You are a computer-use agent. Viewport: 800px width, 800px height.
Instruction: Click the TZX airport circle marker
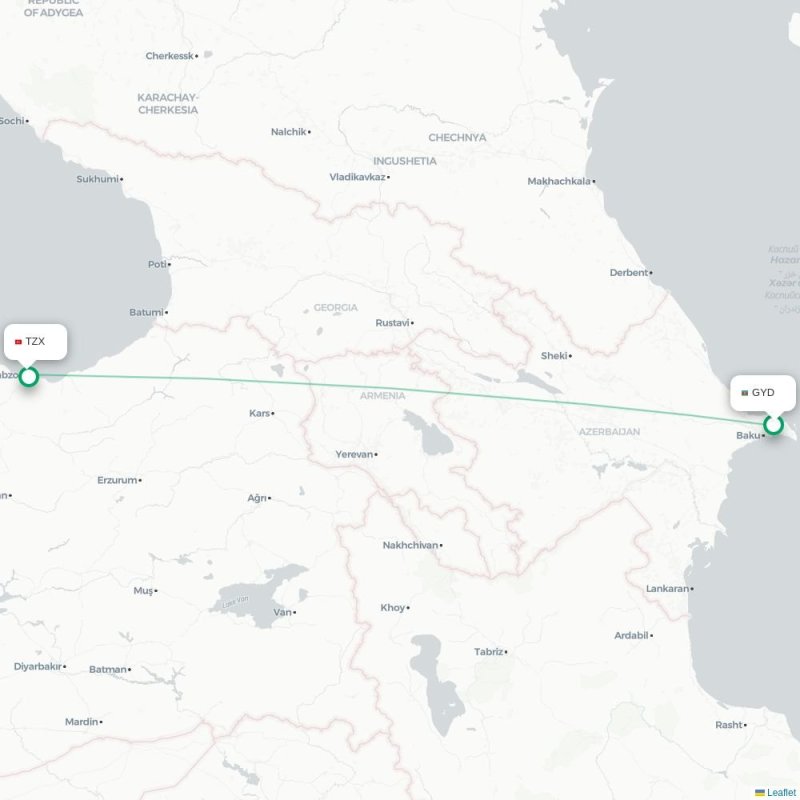pos(29,377)
